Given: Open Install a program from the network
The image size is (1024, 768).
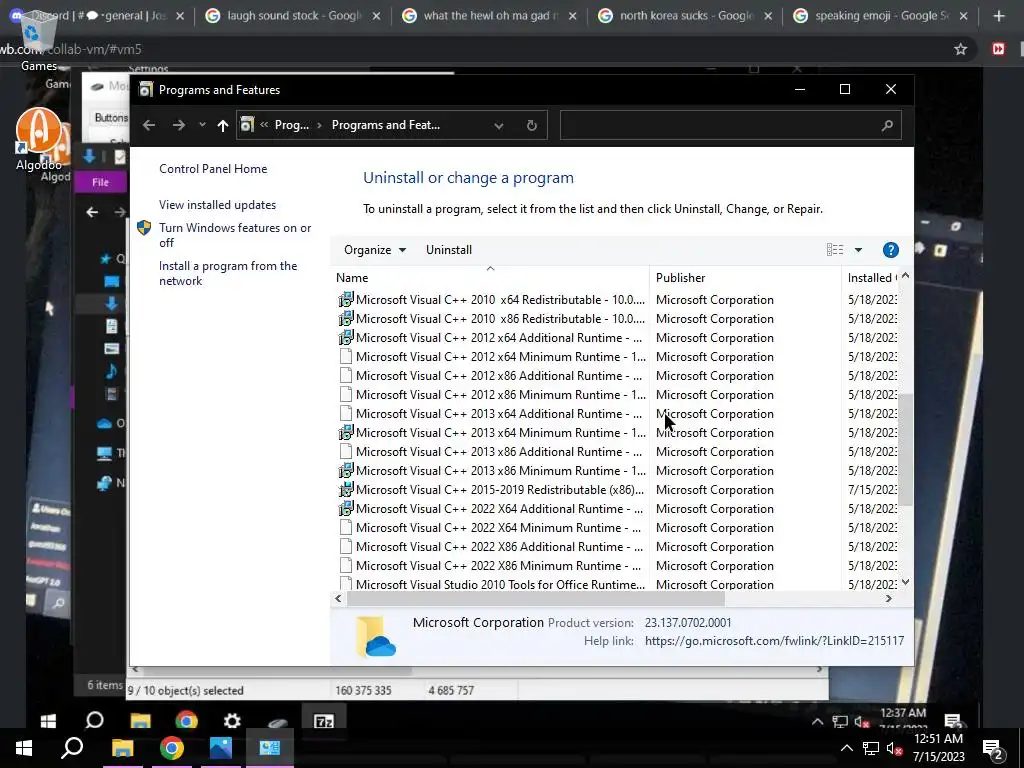Looking at the screenshot, I should point(228,273).
